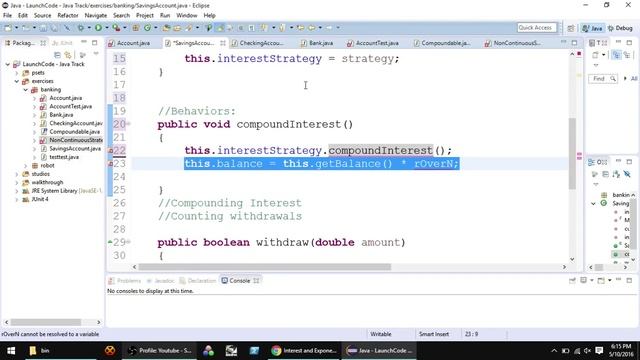Open the Navigate menu
The image size is (640, 360).
(96, 16)
